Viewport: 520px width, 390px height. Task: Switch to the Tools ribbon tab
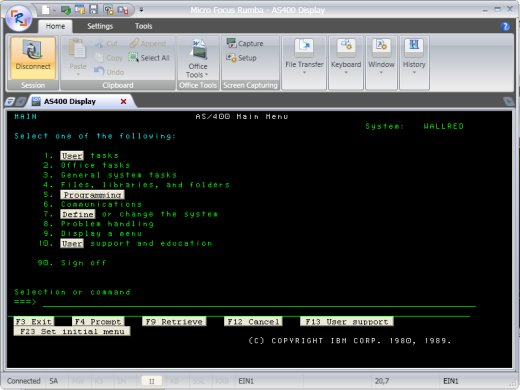pos(143,26)
